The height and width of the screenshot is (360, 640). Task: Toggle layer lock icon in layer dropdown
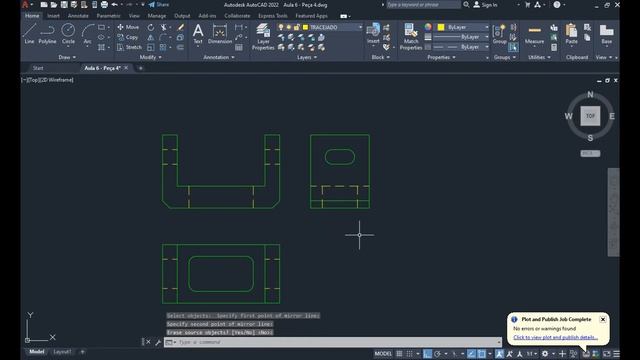tap(297, 27)
